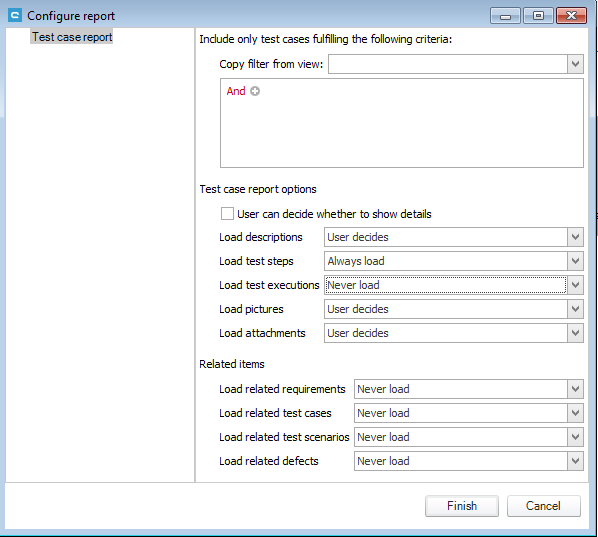Open the Load pictures dropdown
Screen dimensions: 598x537
pyautogui.click(x=454, y=309)
